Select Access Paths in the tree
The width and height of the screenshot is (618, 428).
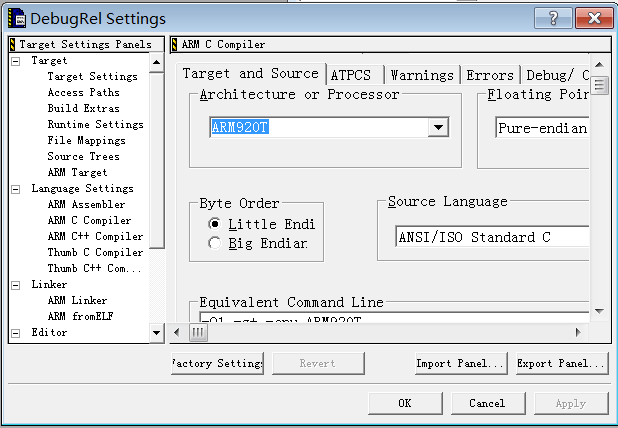pyautogui.click(x=83, y=92)
